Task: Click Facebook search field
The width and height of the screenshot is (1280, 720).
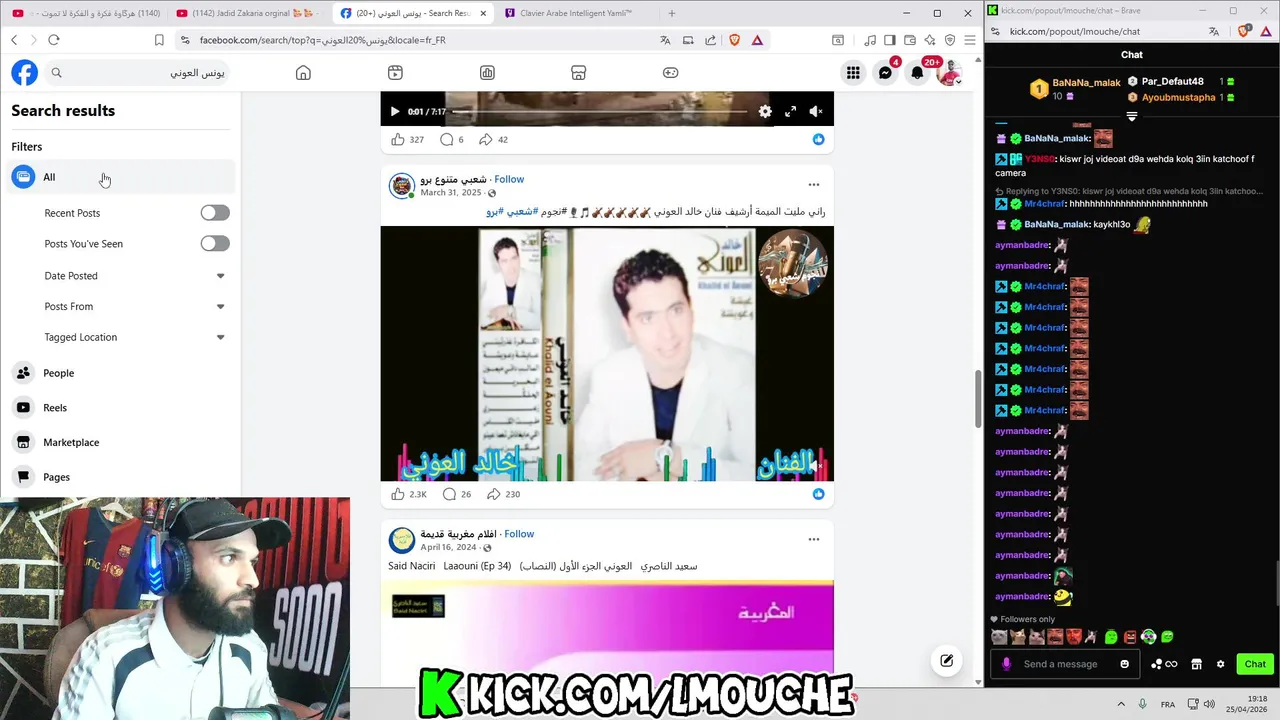Action: (137, 73)
